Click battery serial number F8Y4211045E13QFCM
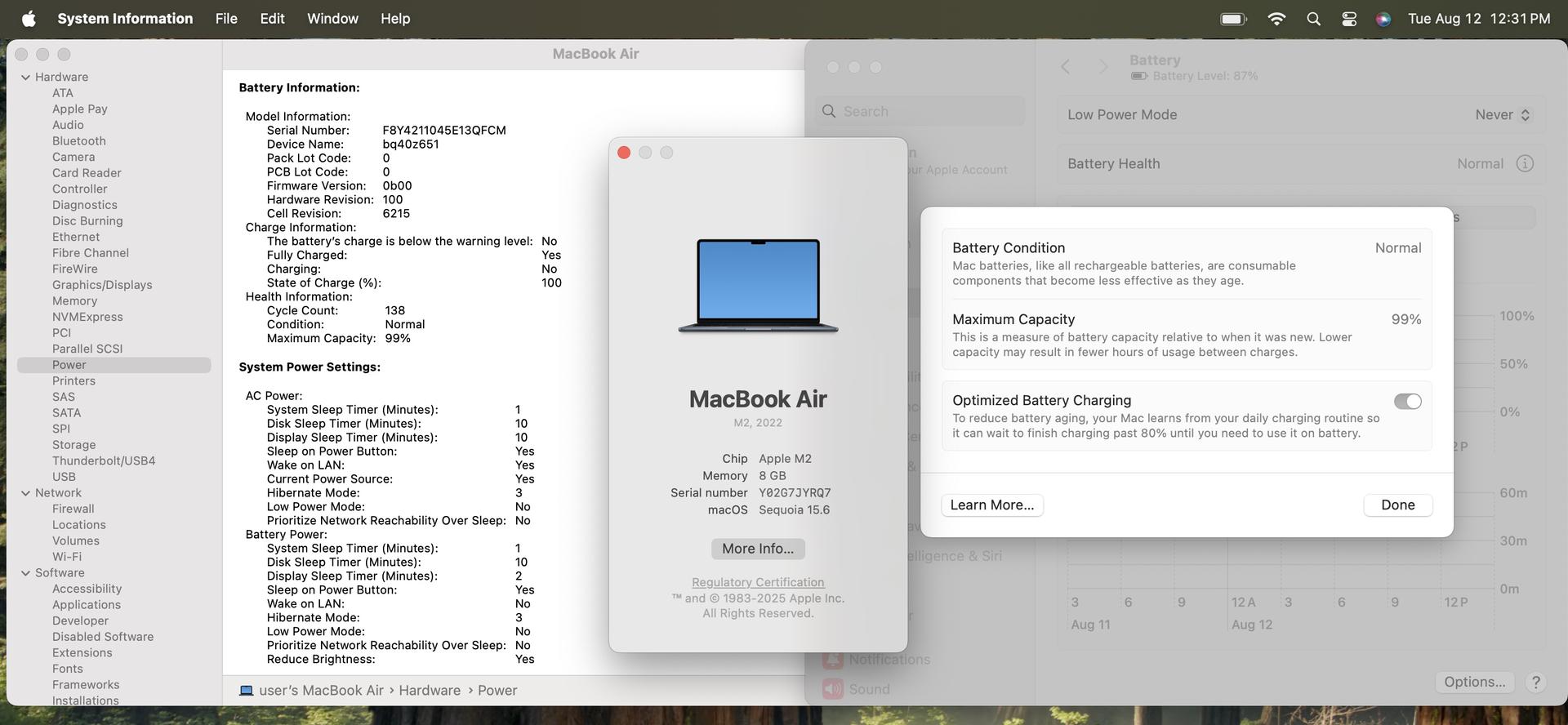The image size is (1568, 725). [x=444, y=131]
